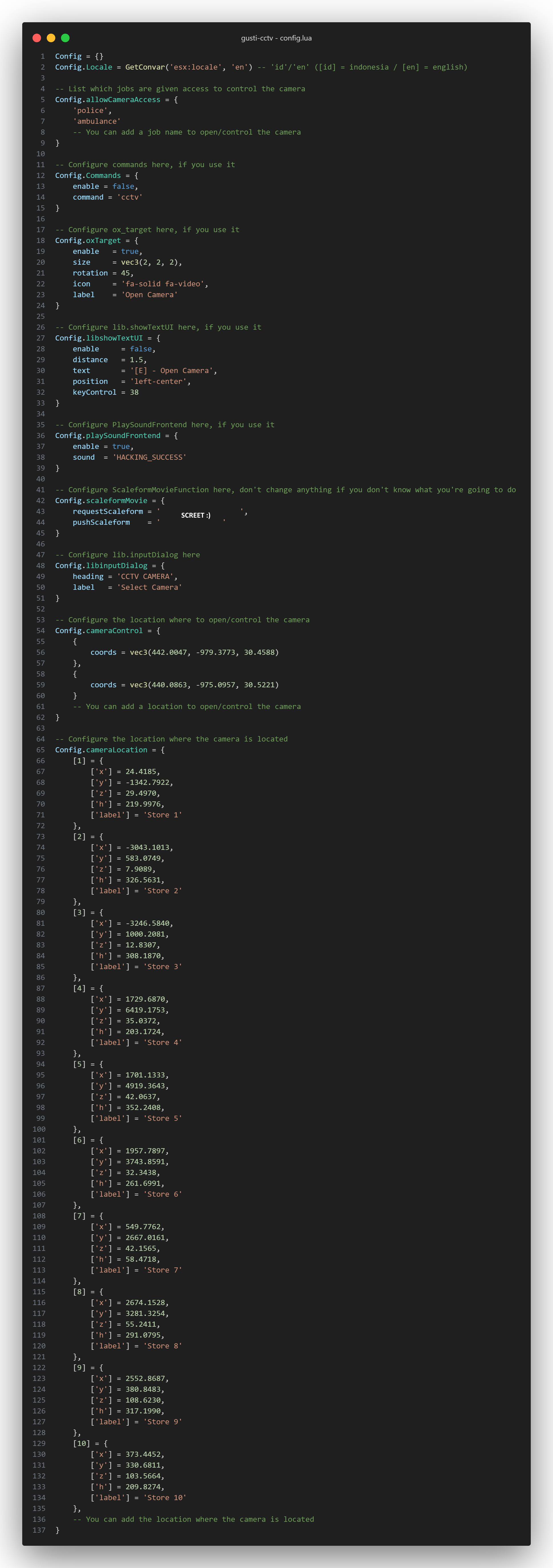Click line number 54 at Config.cameraControl
This screenshot has width=553, height=1568.
coord(40,631)
